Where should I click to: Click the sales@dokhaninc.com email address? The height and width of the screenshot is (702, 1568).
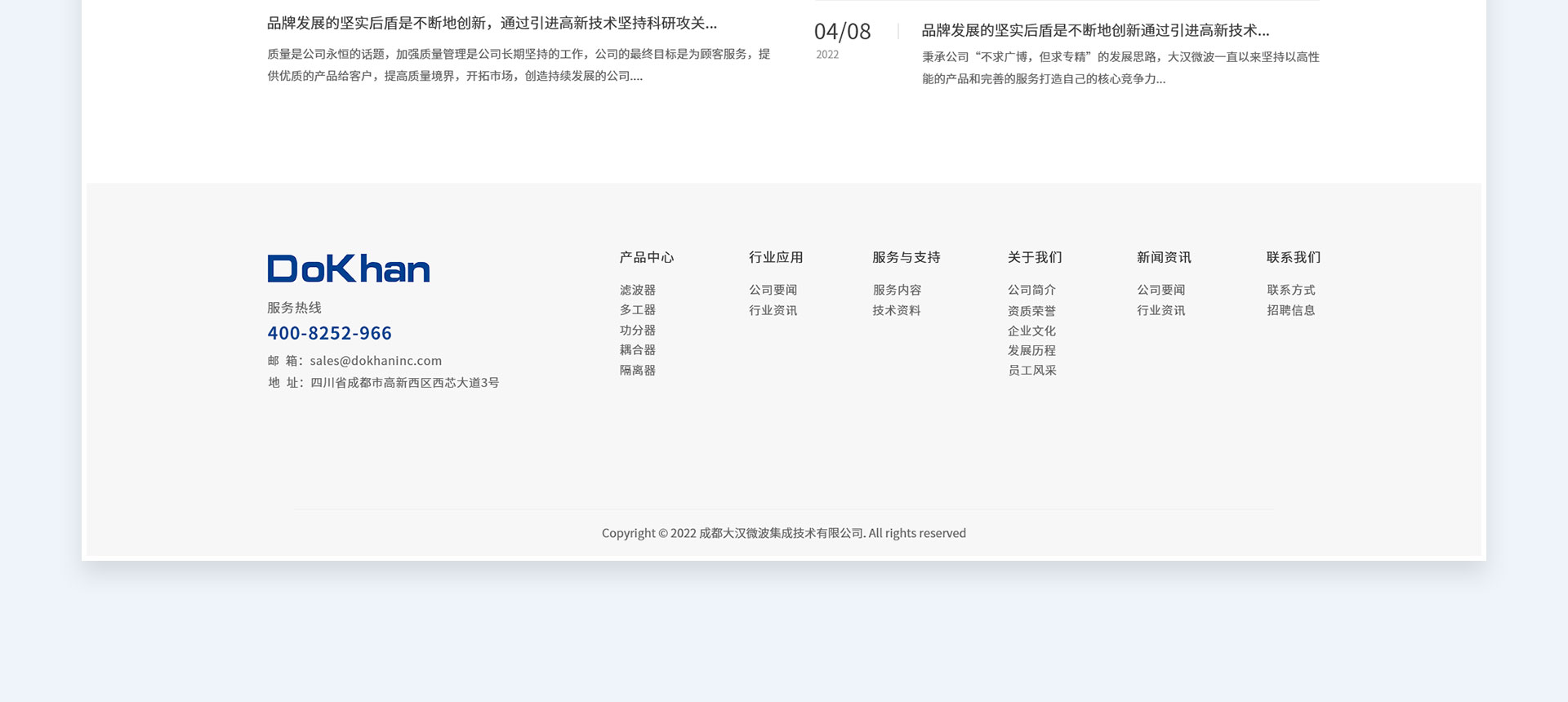[376, 361]
